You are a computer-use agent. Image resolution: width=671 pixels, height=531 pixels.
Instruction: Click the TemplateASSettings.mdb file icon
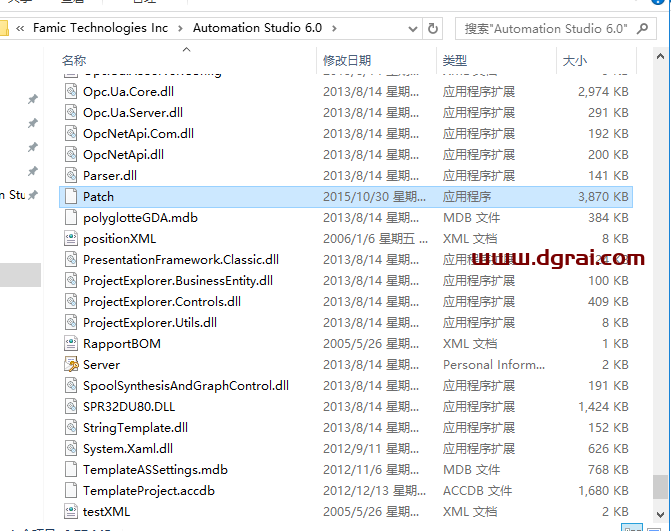[71, 469]
